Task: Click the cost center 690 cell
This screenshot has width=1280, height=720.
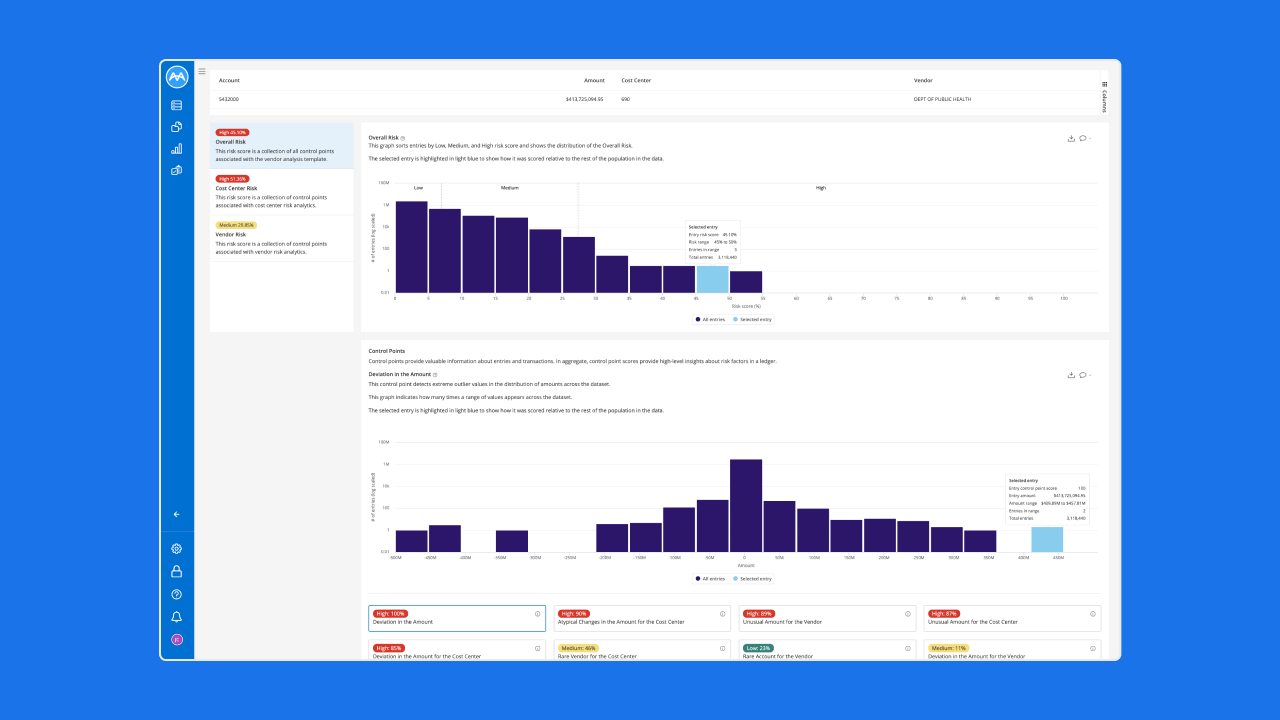Action: pos(626,99)
